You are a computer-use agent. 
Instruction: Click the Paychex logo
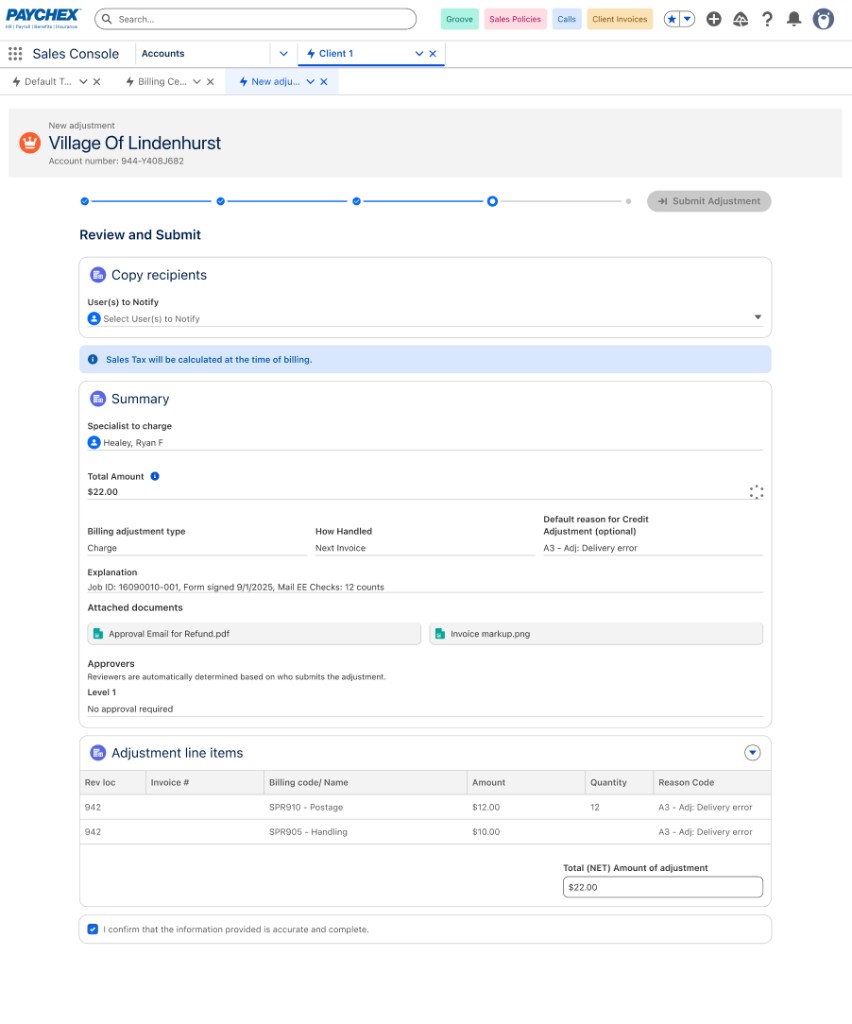tap(42, 18)
